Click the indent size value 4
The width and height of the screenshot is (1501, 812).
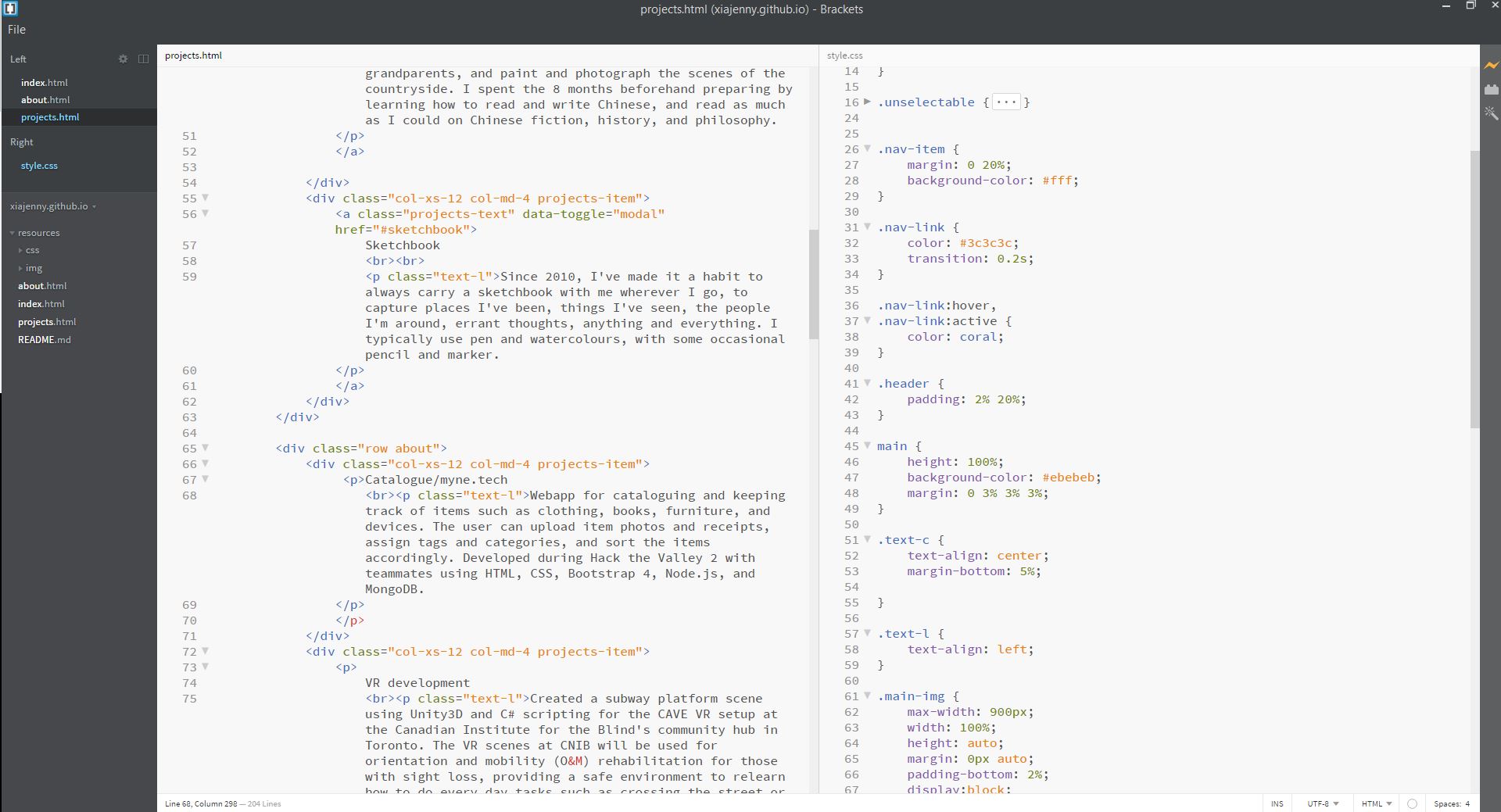point(1467,803)
